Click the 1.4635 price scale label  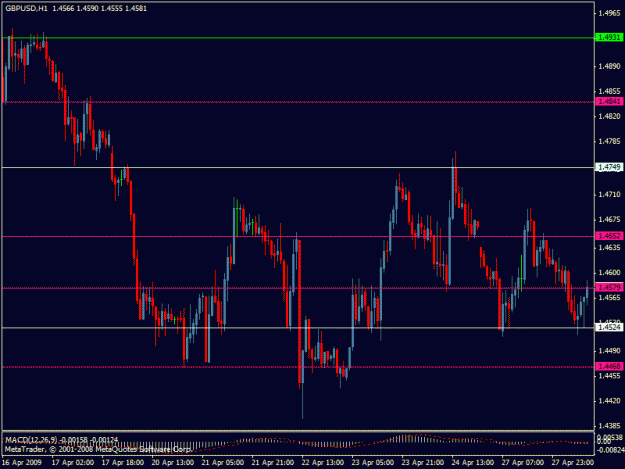click(x=610, y=248)
